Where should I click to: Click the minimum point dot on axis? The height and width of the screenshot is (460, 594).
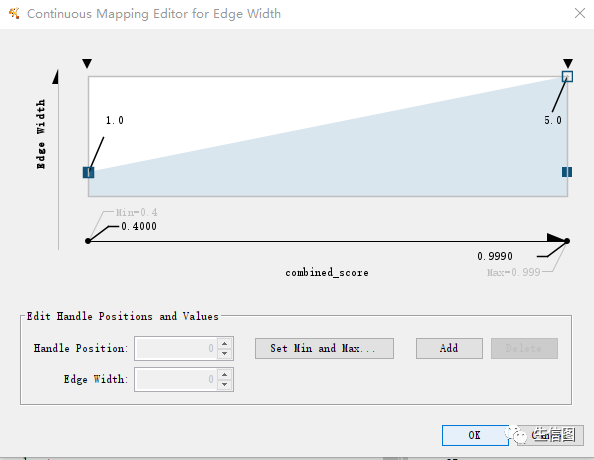click(88, 241)
